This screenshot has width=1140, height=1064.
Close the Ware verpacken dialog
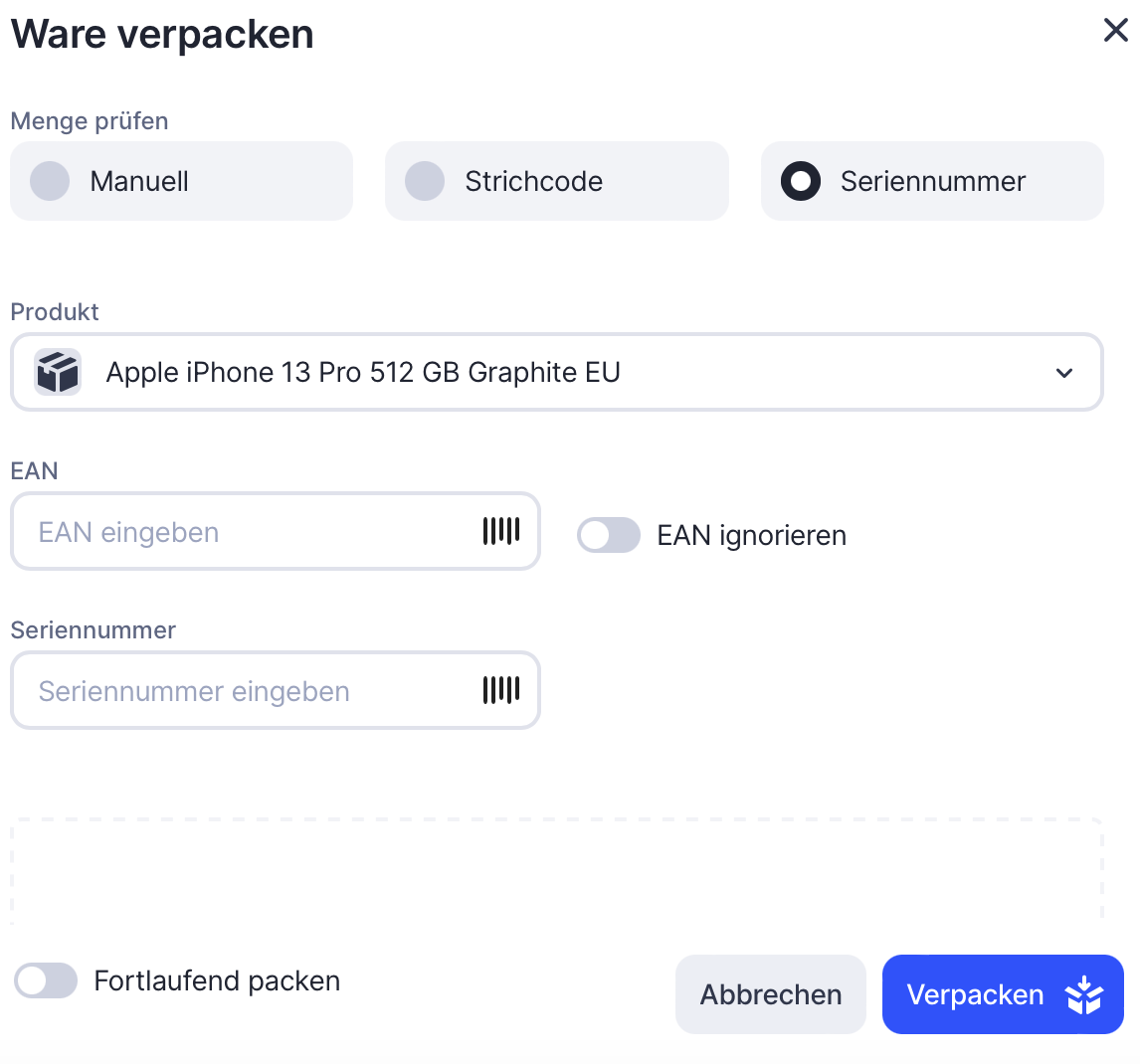(1116, 31)
